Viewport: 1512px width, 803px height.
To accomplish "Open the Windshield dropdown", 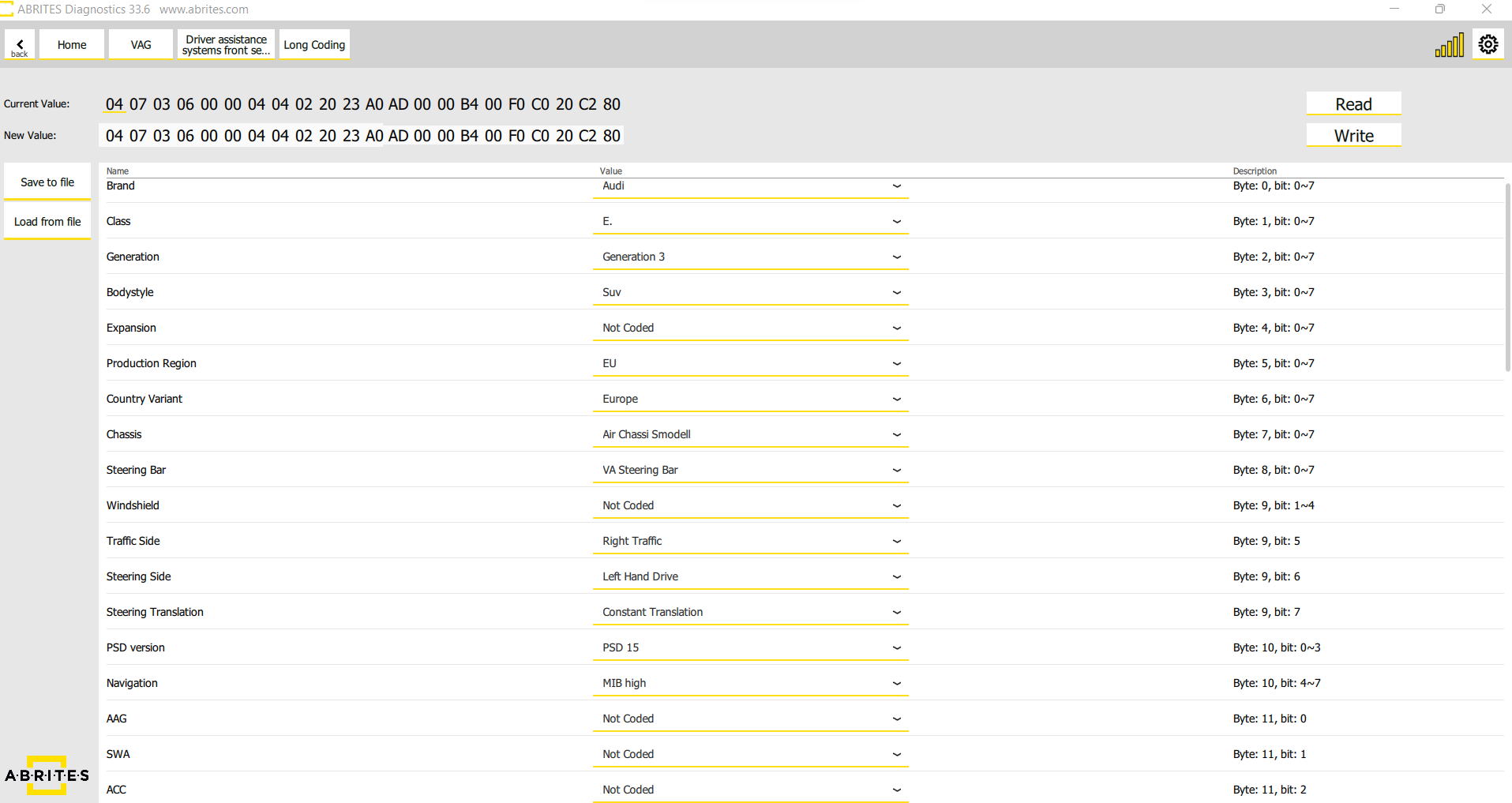I will [751, 506].
